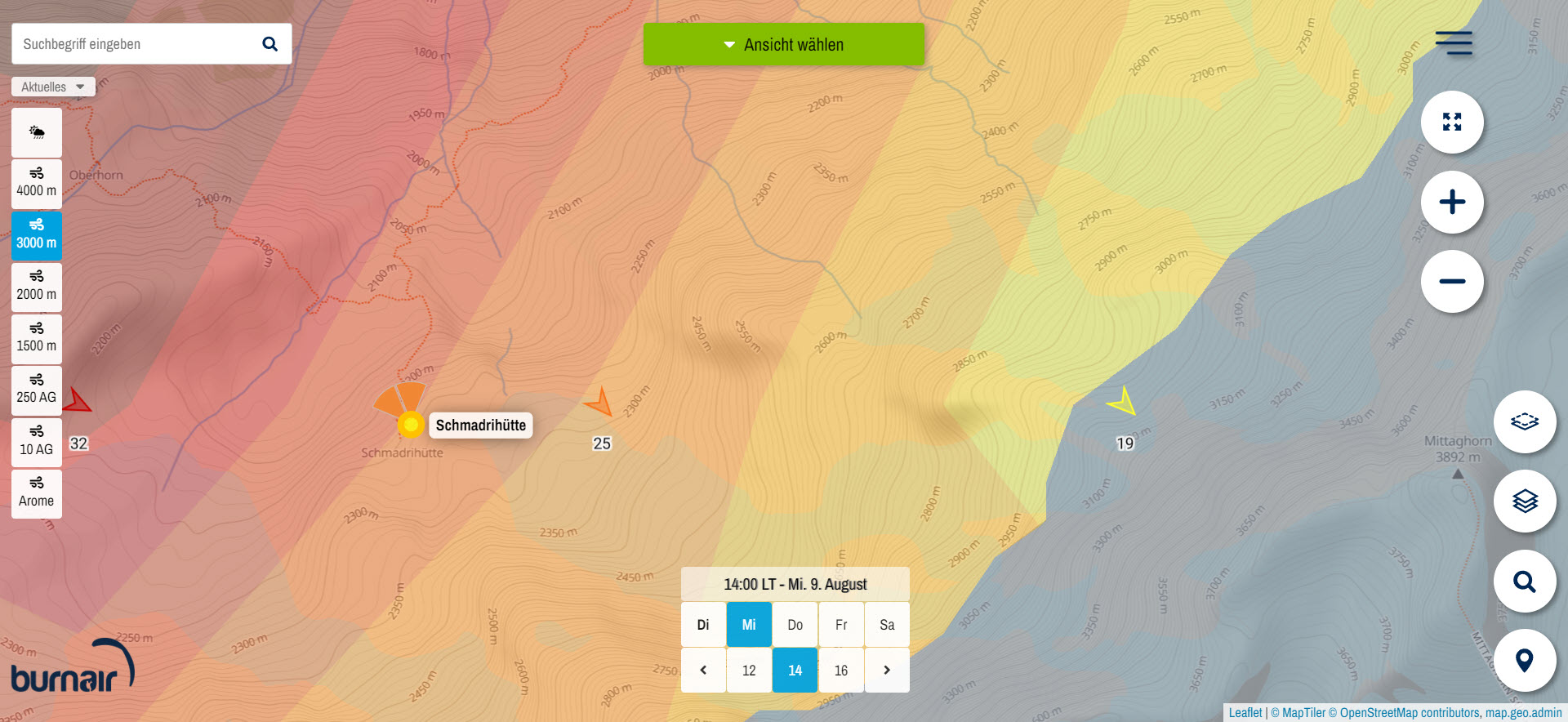Switch wind altitude to 2000 m
Image resolution: width=1568 pixels, height=722 pixels.
coord(37,287)
